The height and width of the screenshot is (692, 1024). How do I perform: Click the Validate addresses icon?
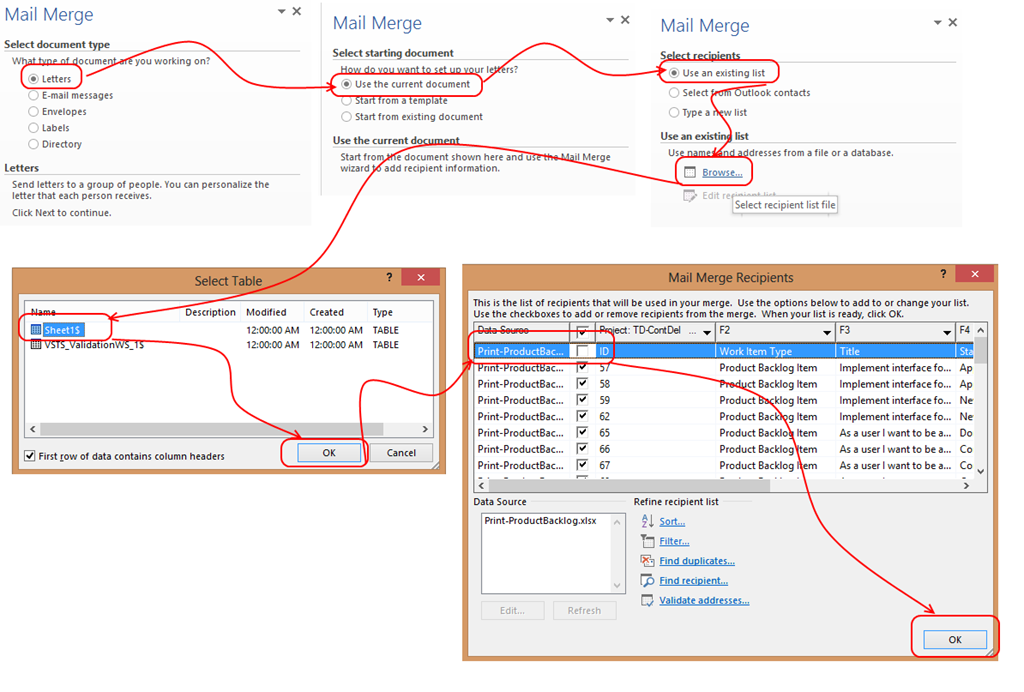647,601
